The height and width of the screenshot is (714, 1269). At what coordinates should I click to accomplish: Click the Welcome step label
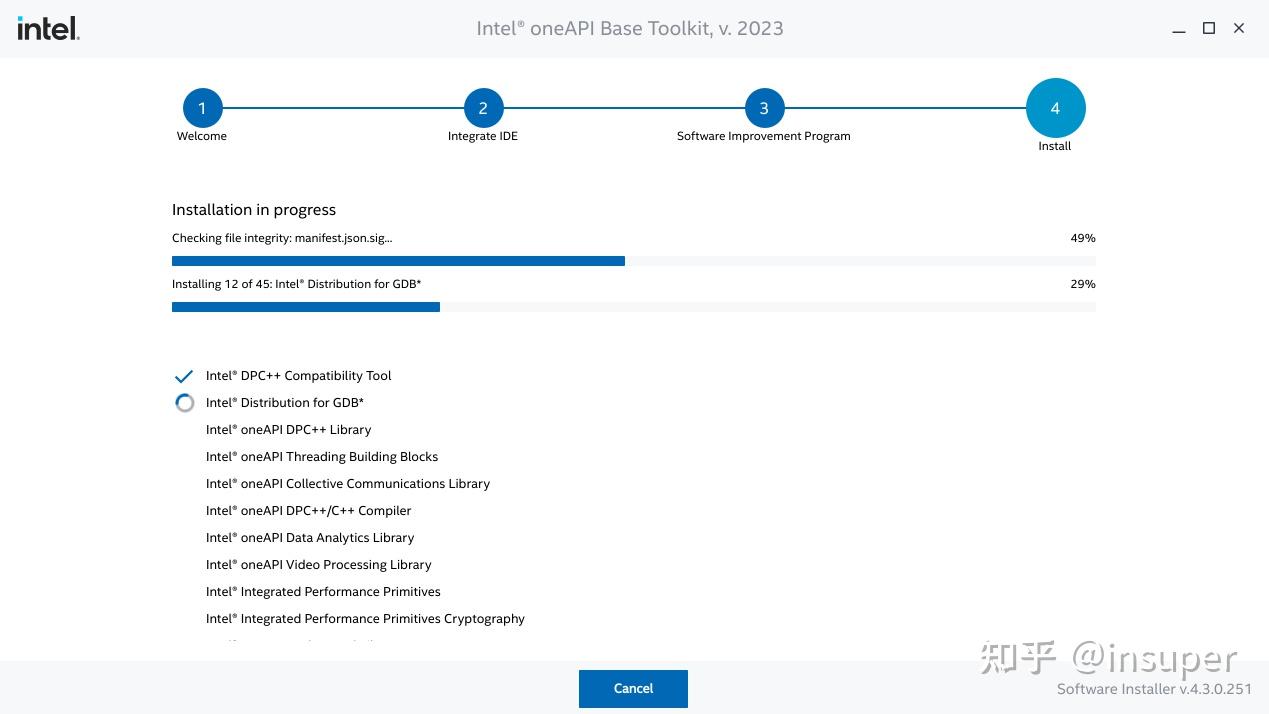[202, 136]
